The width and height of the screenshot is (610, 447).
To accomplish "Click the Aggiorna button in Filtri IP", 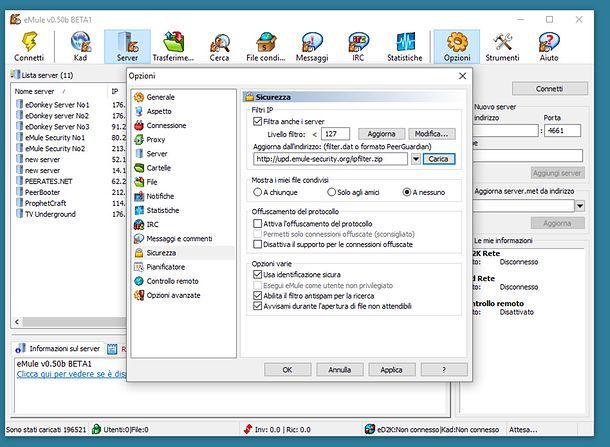I will click(x=381, y=134).
